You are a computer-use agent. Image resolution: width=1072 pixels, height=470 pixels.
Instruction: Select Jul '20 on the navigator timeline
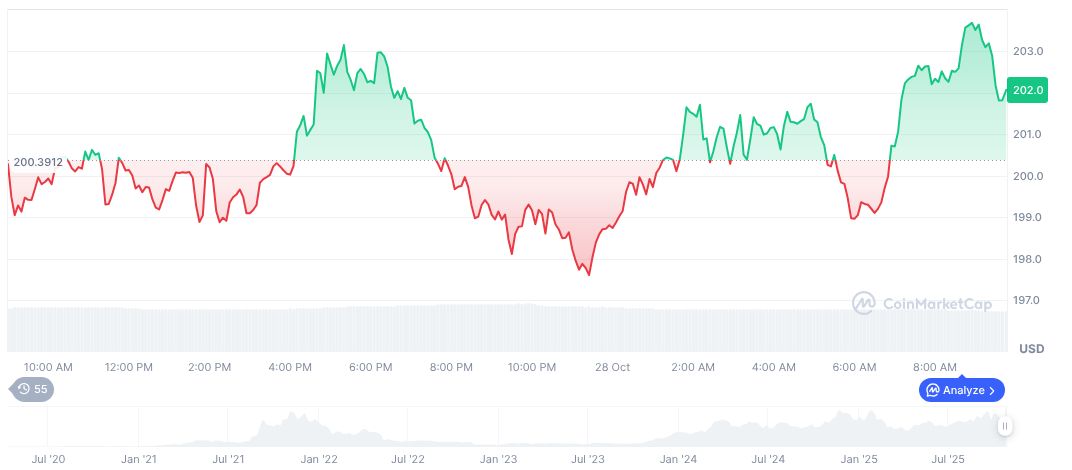pos(48,459)
